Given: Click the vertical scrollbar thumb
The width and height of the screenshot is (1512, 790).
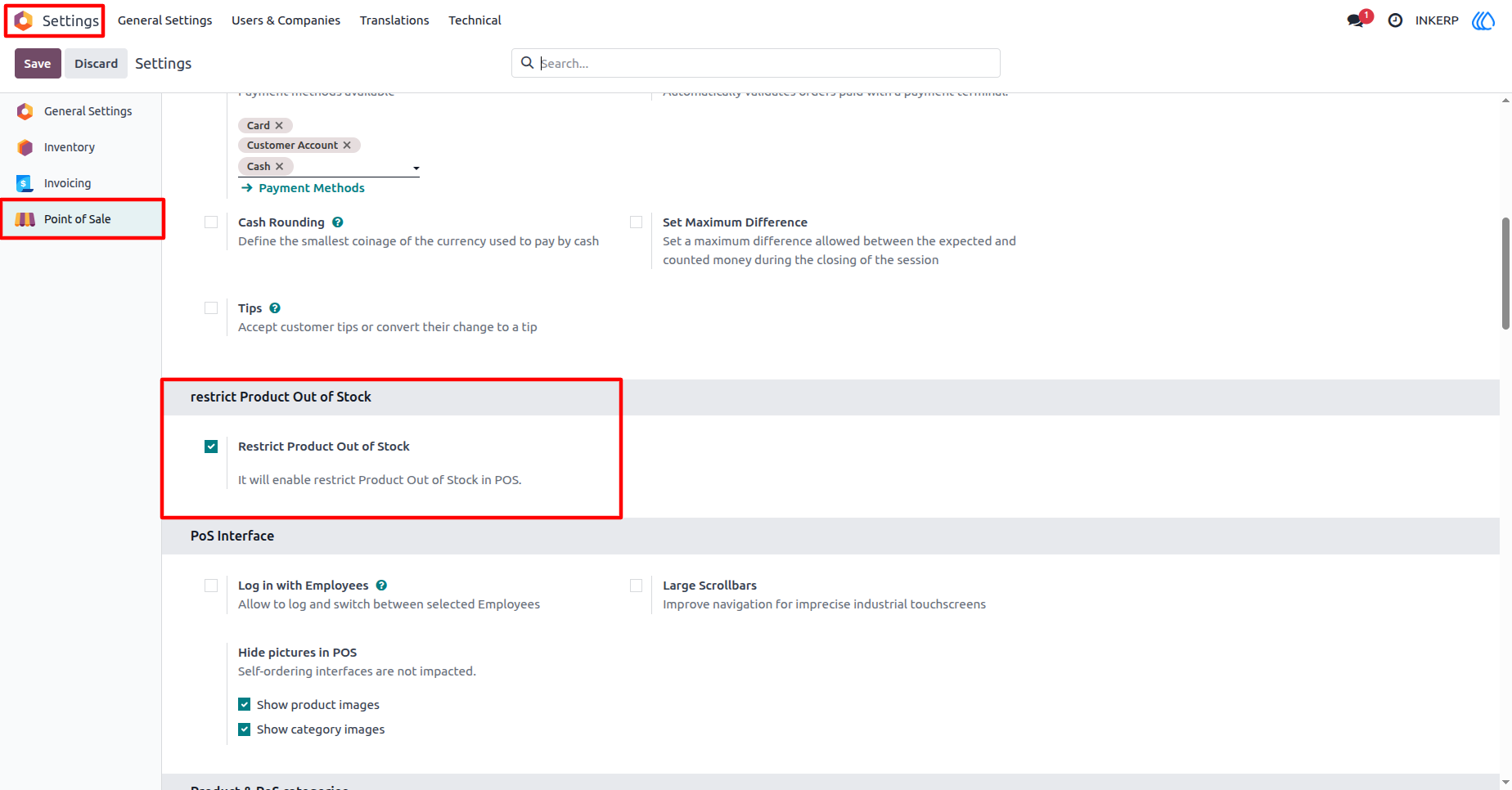Looking at the screenshot, I should pos(1505,273).
